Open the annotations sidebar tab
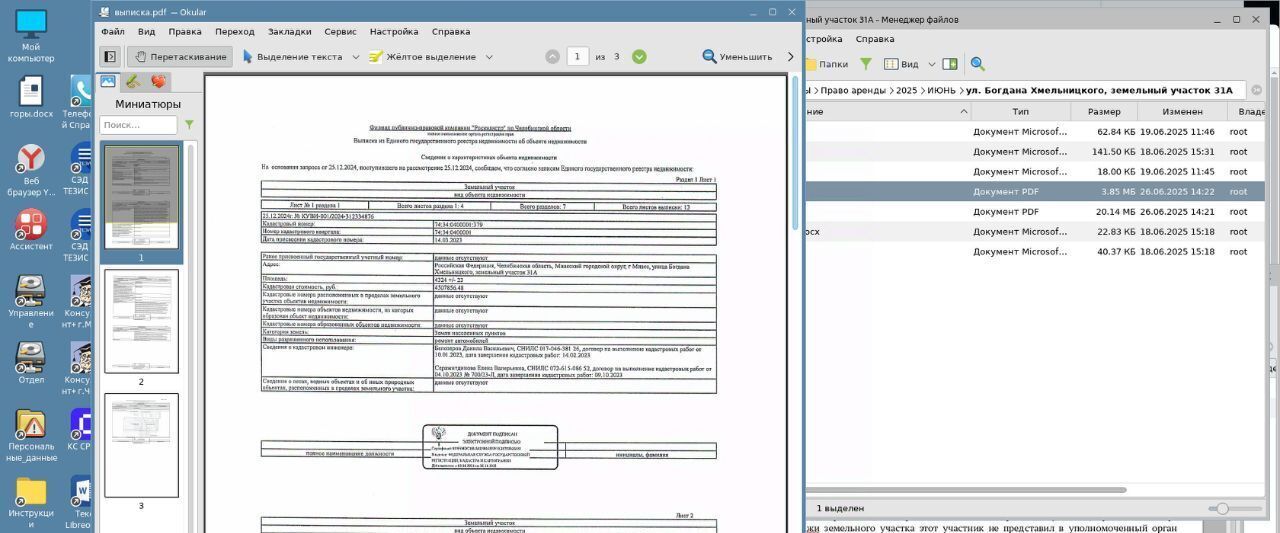This screenshot has width=1280, height=533. (x=133, y=82)
